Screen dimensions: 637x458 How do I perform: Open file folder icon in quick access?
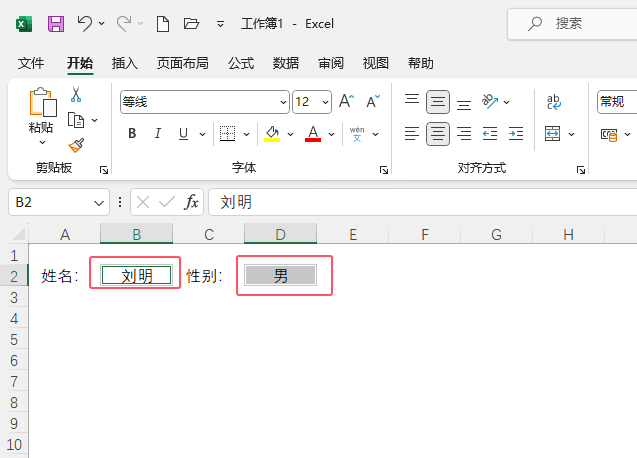191,24
